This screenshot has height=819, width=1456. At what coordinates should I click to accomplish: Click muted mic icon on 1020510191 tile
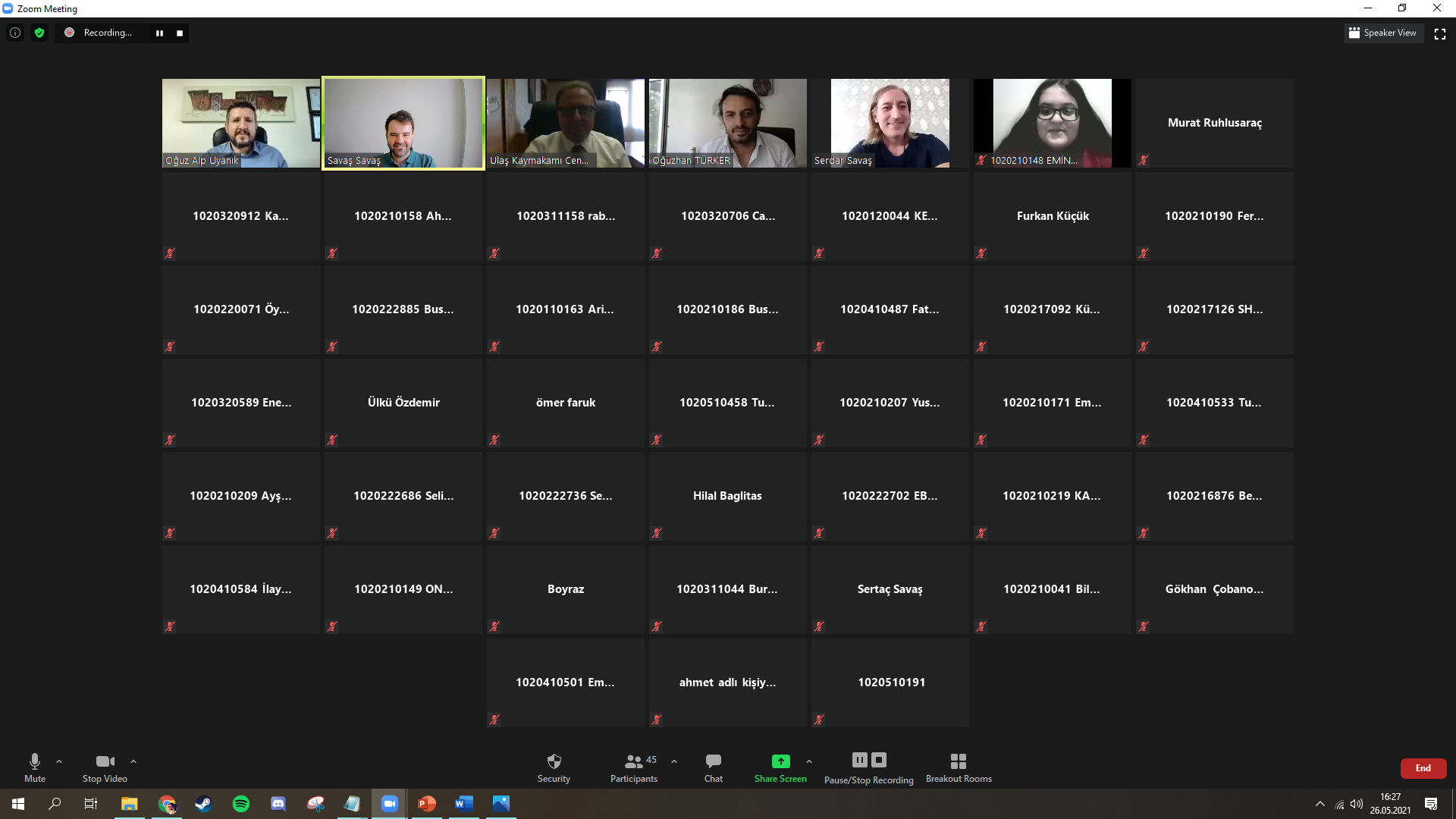[x=819, y=720]
